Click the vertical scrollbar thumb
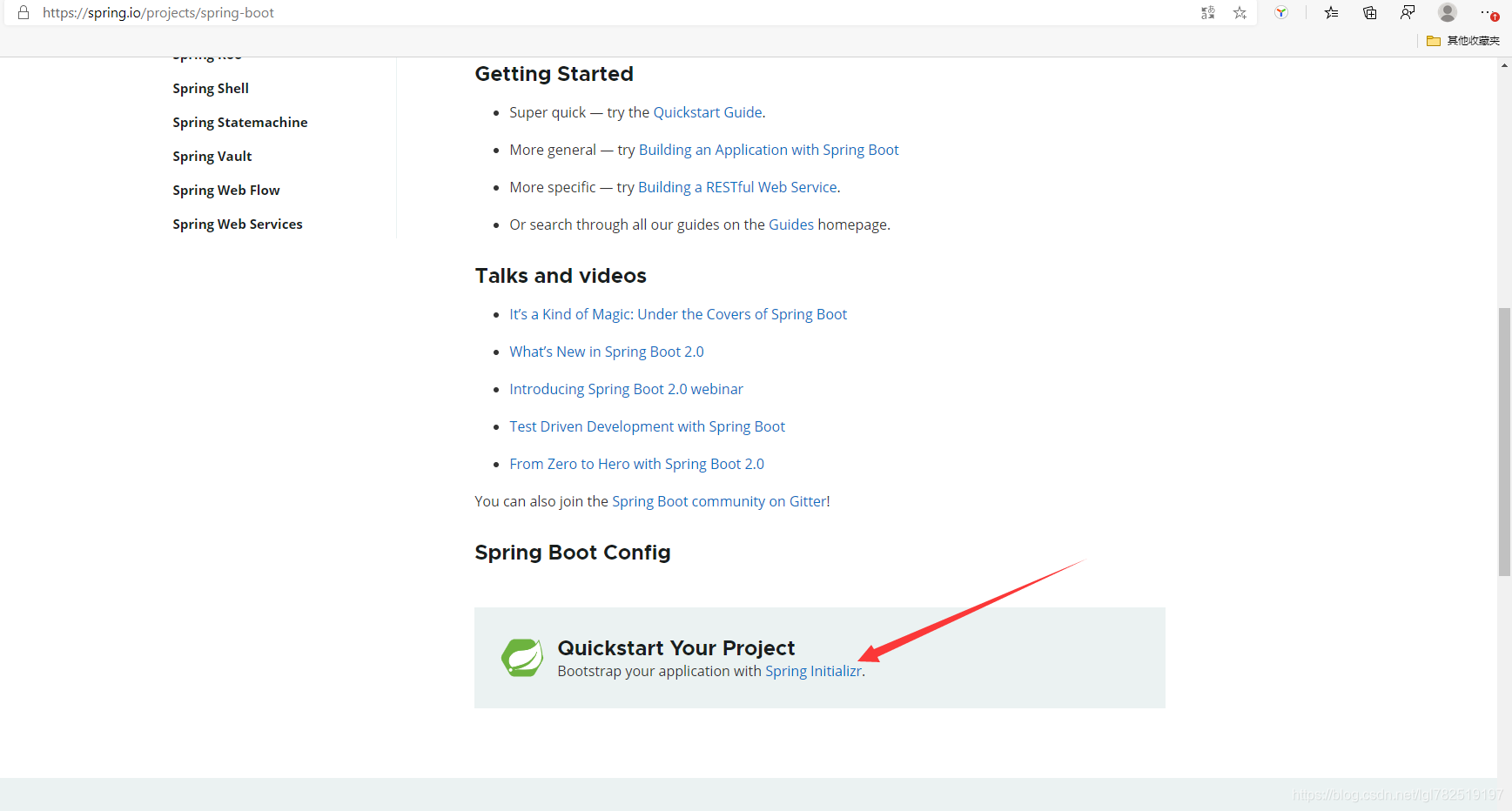The width and height of the screenshot is (1512, 811). coord(1504,441)
